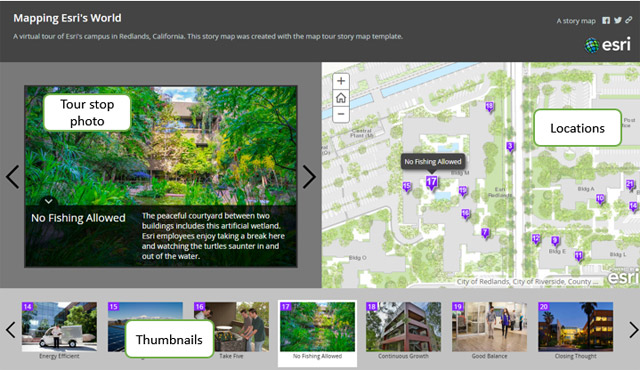The height and width of the screenshot is (370, 640).
Task: Click the No Fishing Allowed caption heading
Action: [78, 218]
